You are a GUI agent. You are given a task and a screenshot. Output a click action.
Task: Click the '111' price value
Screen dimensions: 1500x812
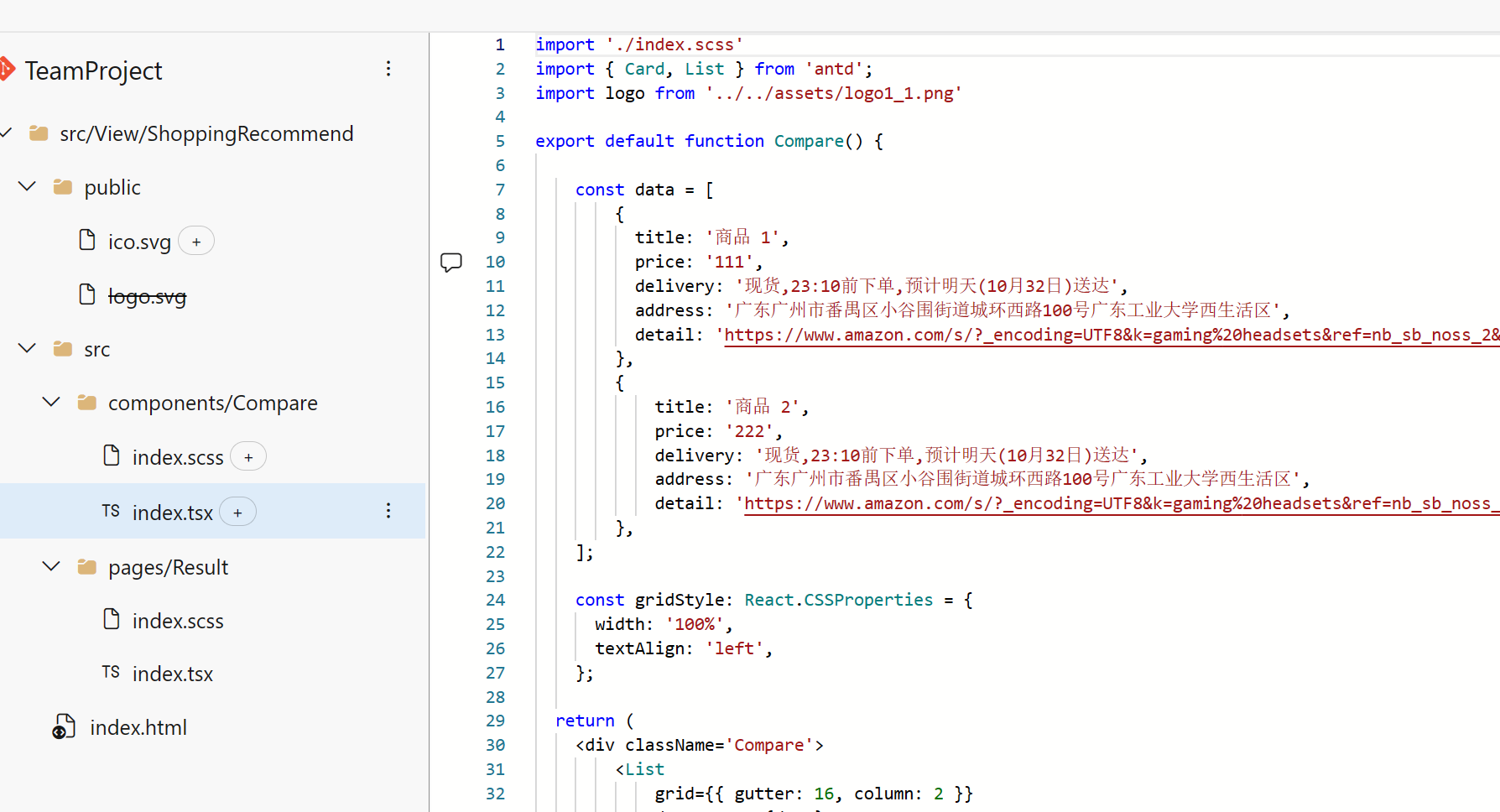pos(729,262)
